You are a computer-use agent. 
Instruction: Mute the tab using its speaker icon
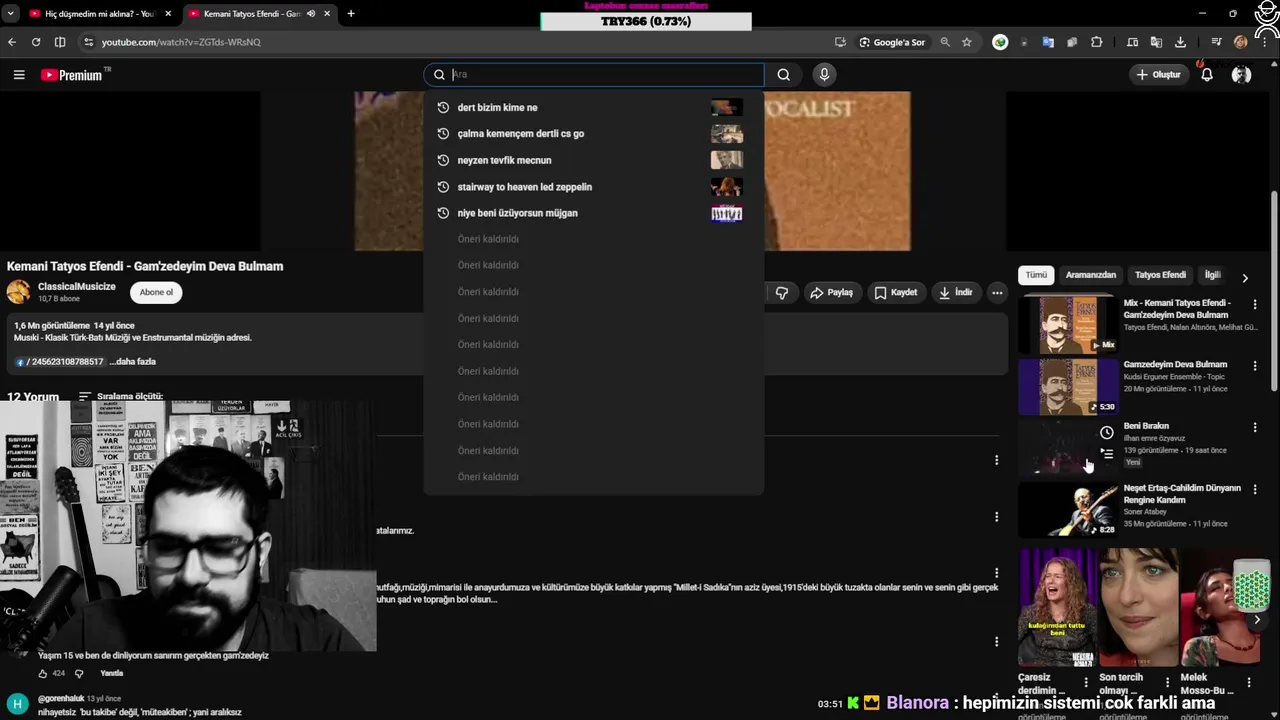(x=311, y=14)
